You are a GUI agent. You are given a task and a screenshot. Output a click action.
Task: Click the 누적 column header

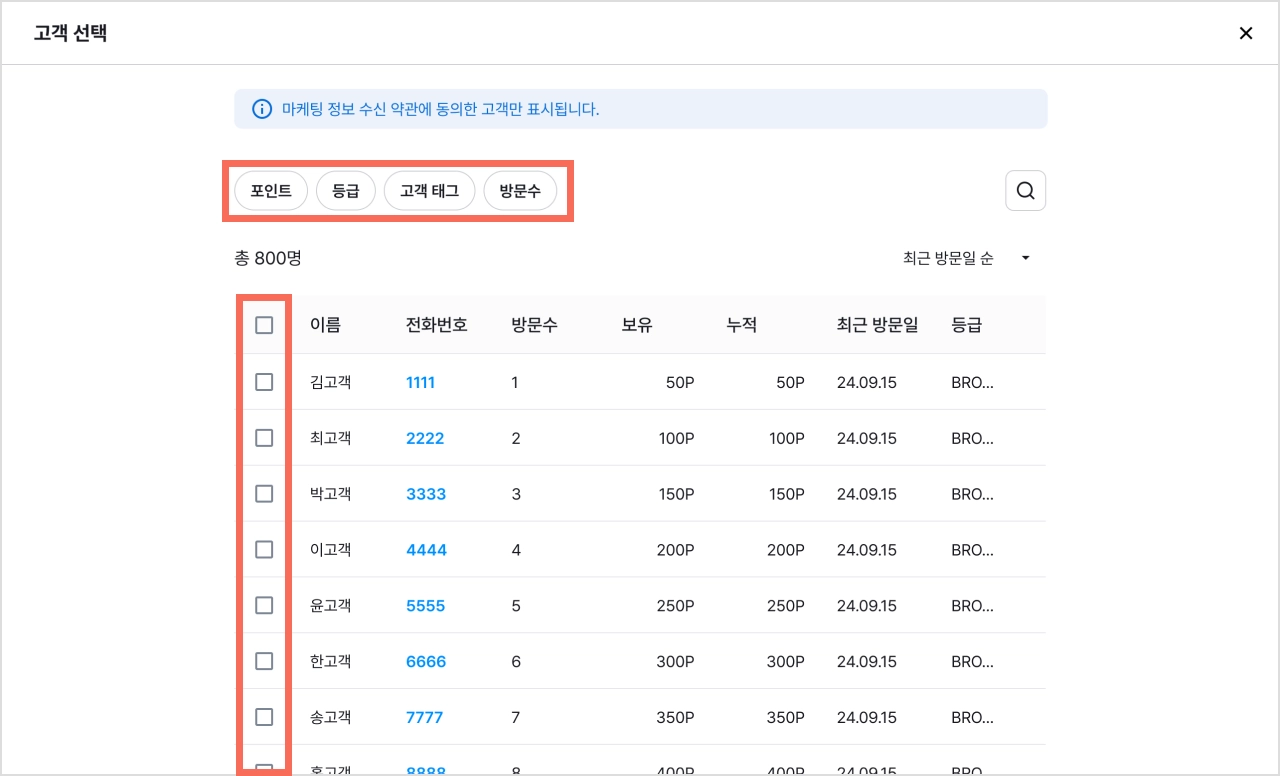742,325
